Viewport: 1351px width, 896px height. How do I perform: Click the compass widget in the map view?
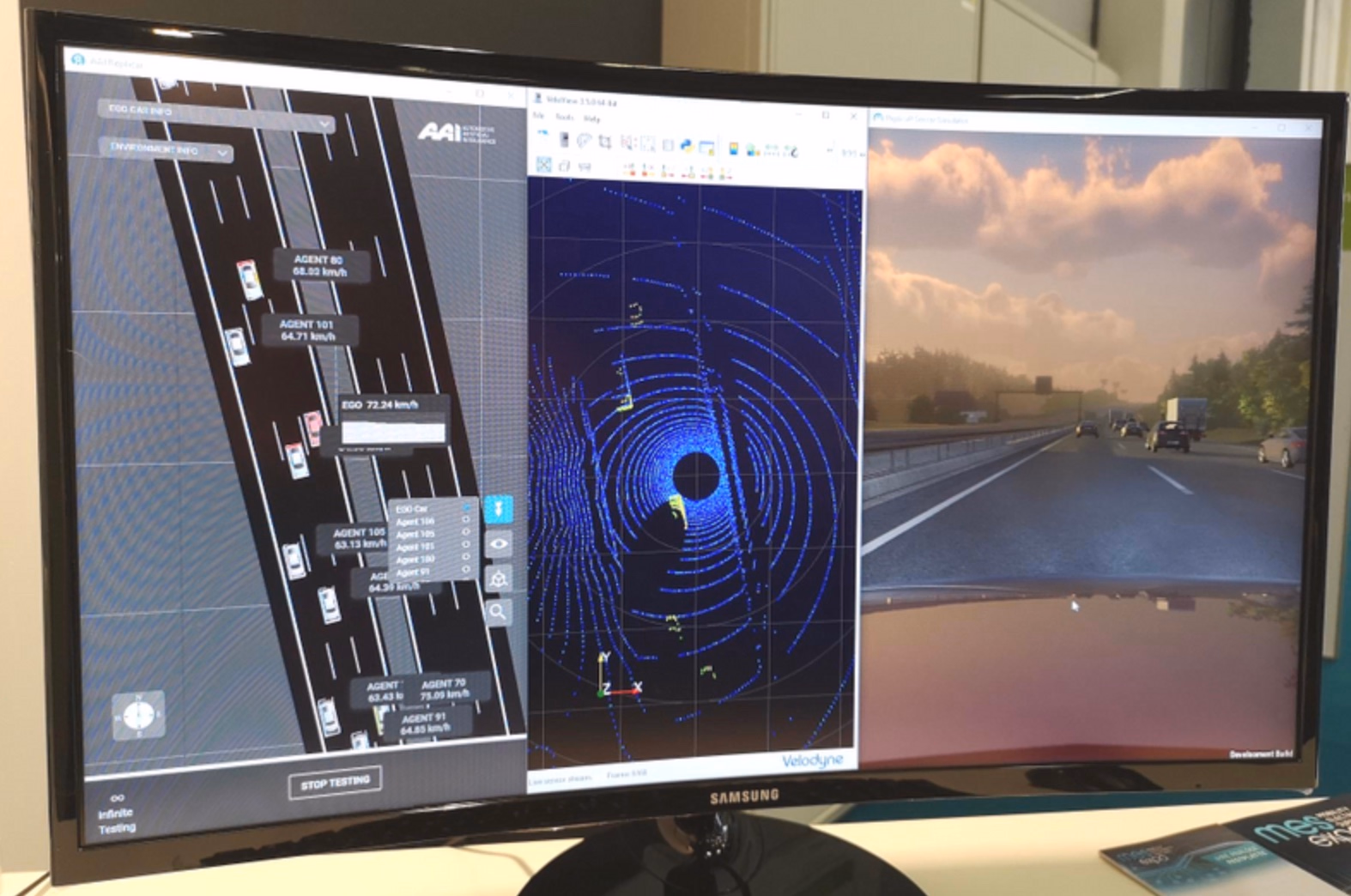[x=139, y=714]
